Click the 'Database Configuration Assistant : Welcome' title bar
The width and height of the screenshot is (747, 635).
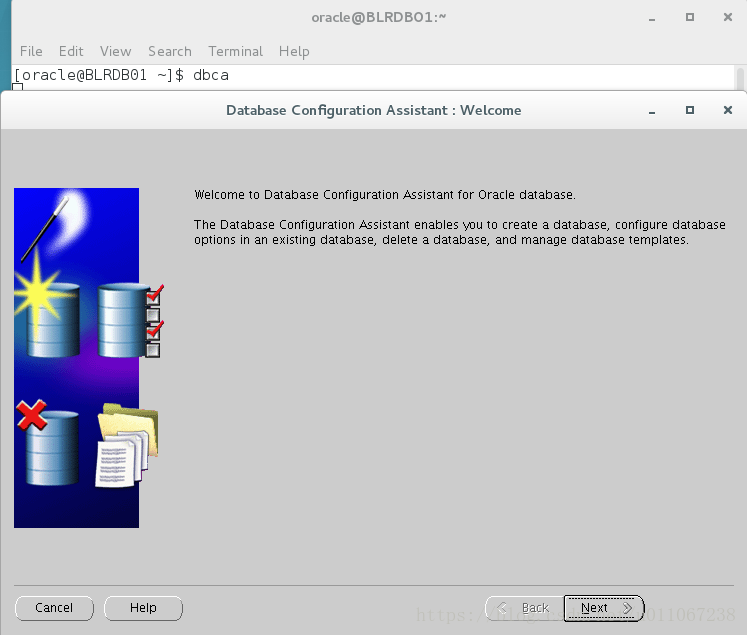[x=374, y=110]
